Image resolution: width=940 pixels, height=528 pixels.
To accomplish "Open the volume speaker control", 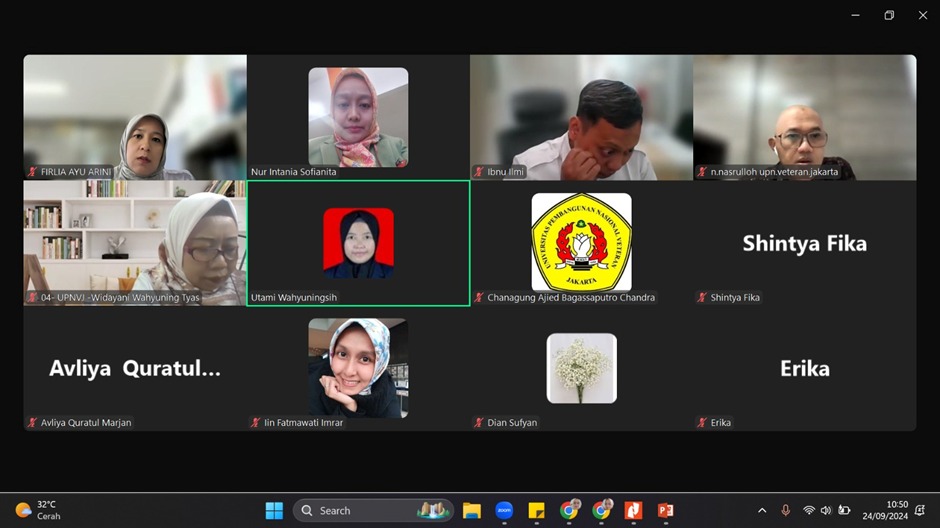I will pyautogui.click(x=826, y=510).
